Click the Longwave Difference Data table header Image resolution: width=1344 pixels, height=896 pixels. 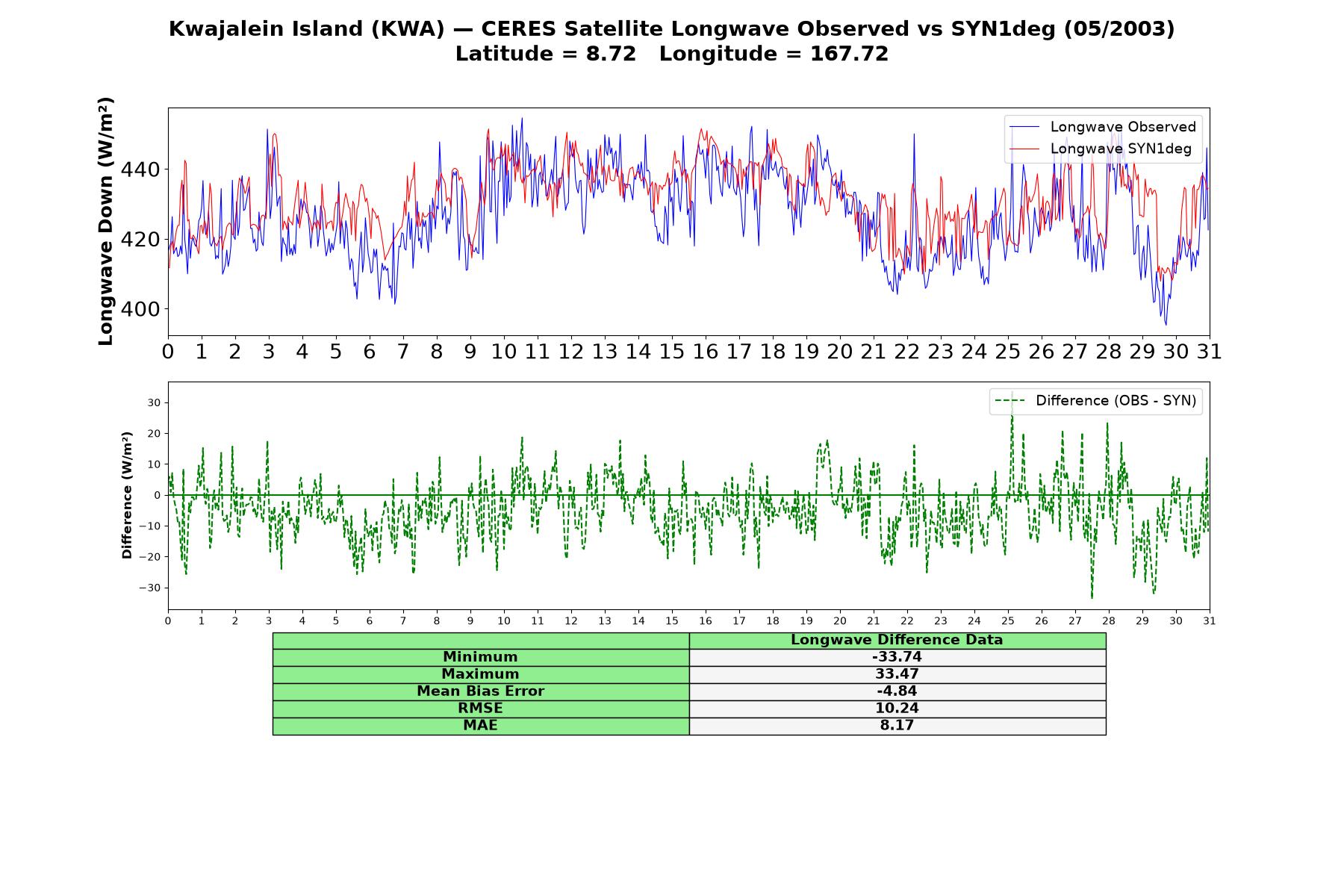tap(897, 640)
